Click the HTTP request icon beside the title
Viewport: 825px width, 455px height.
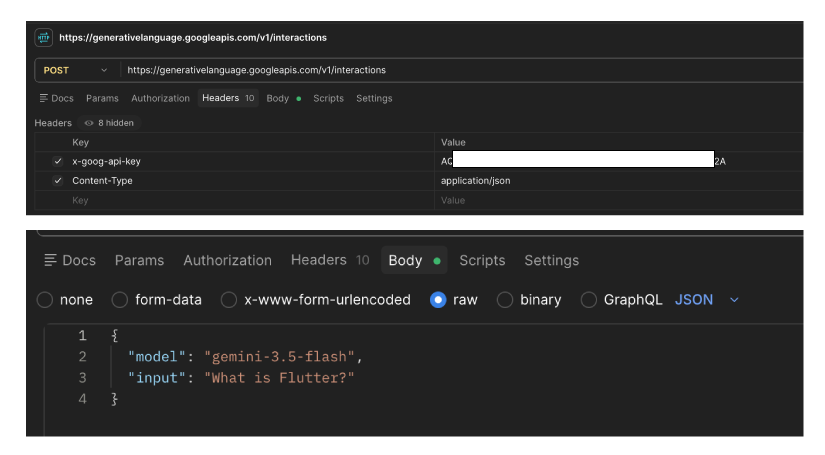coord(44,37)
